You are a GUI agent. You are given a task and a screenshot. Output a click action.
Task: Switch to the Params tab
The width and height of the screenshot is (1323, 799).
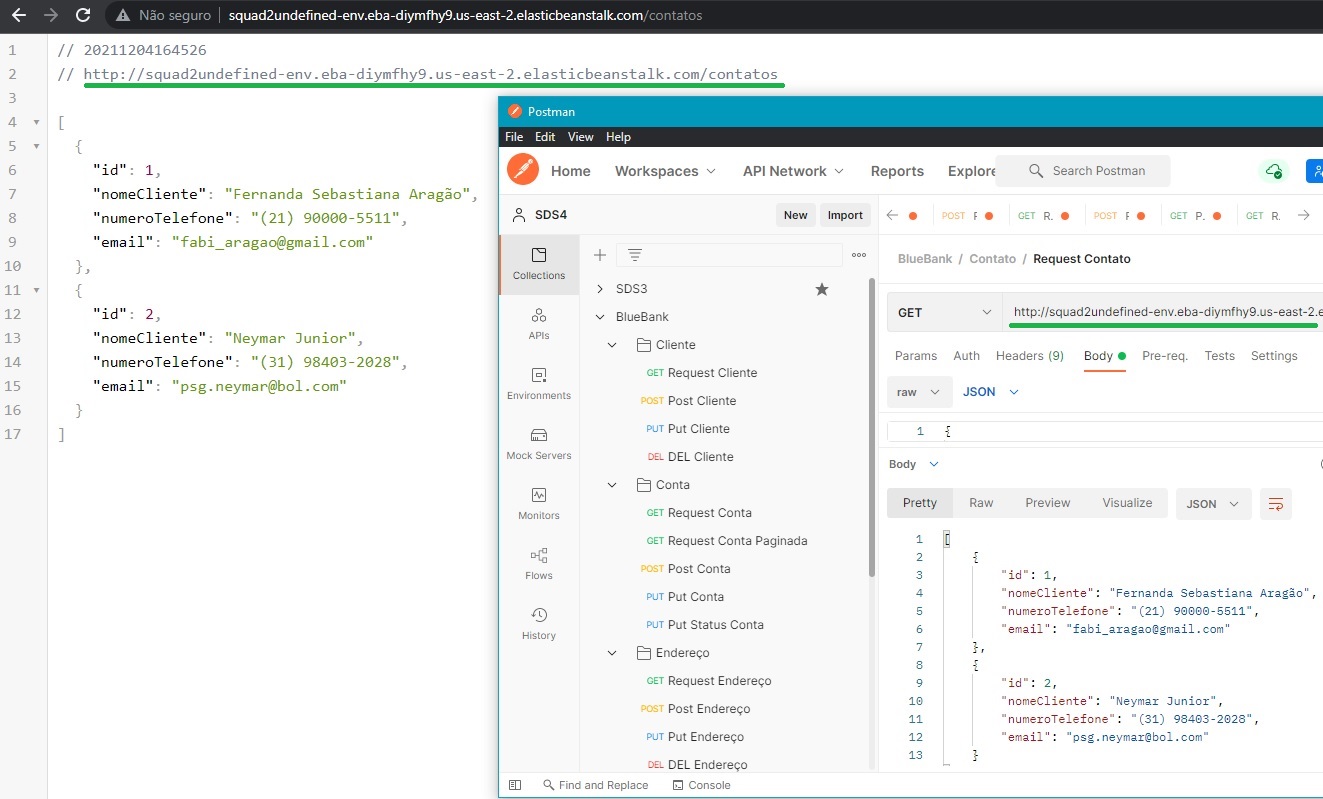(x=916, y=356)
